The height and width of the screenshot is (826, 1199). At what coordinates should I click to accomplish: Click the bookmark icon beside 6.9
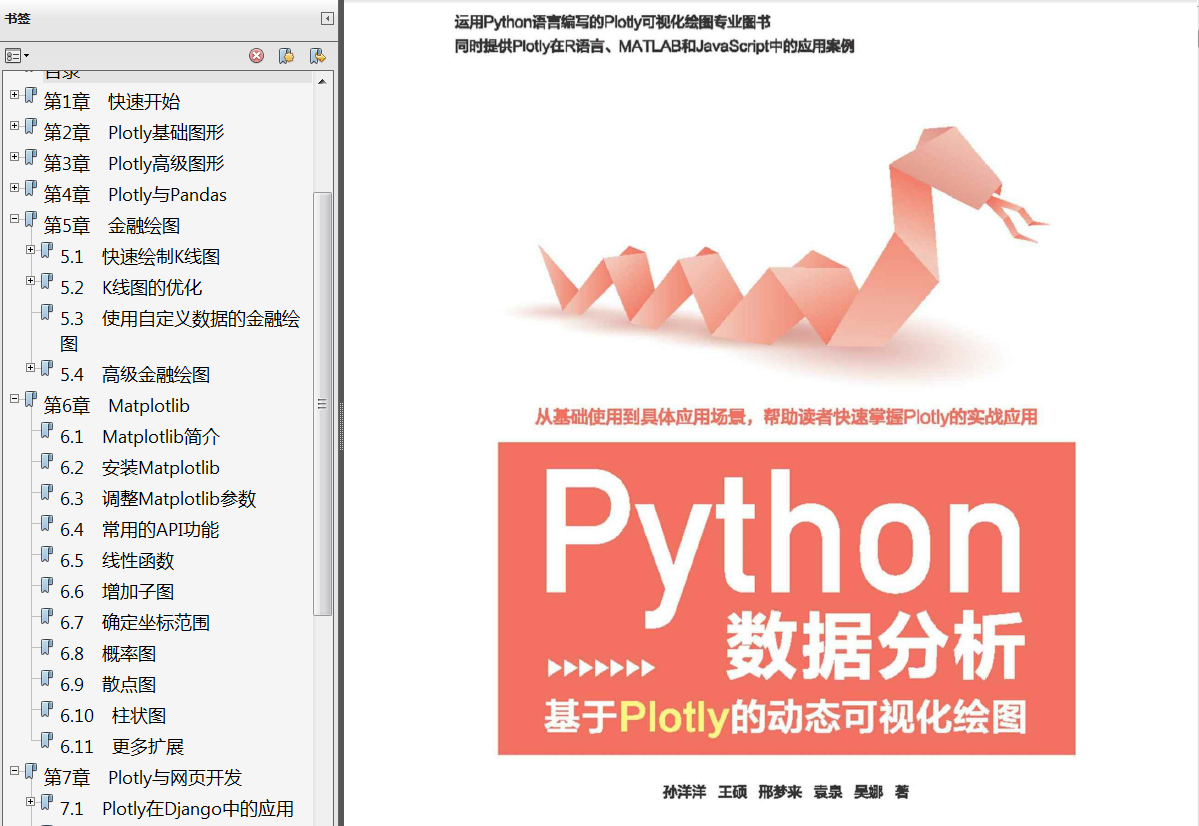click(47, 678)
